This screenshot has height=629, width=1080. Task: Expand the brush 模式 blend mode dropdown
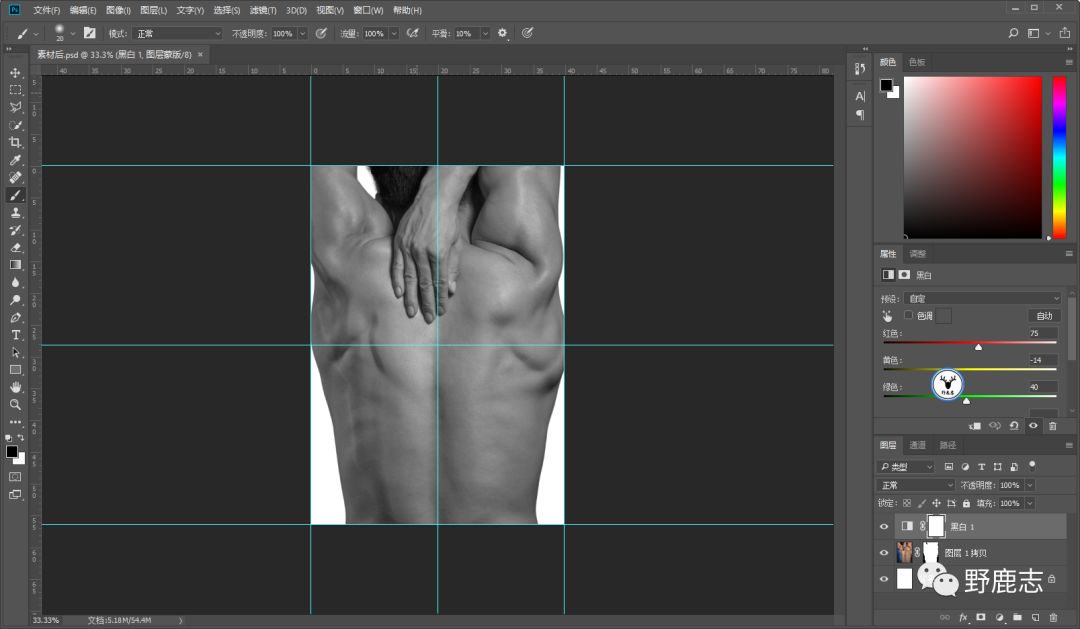(178, 33)
